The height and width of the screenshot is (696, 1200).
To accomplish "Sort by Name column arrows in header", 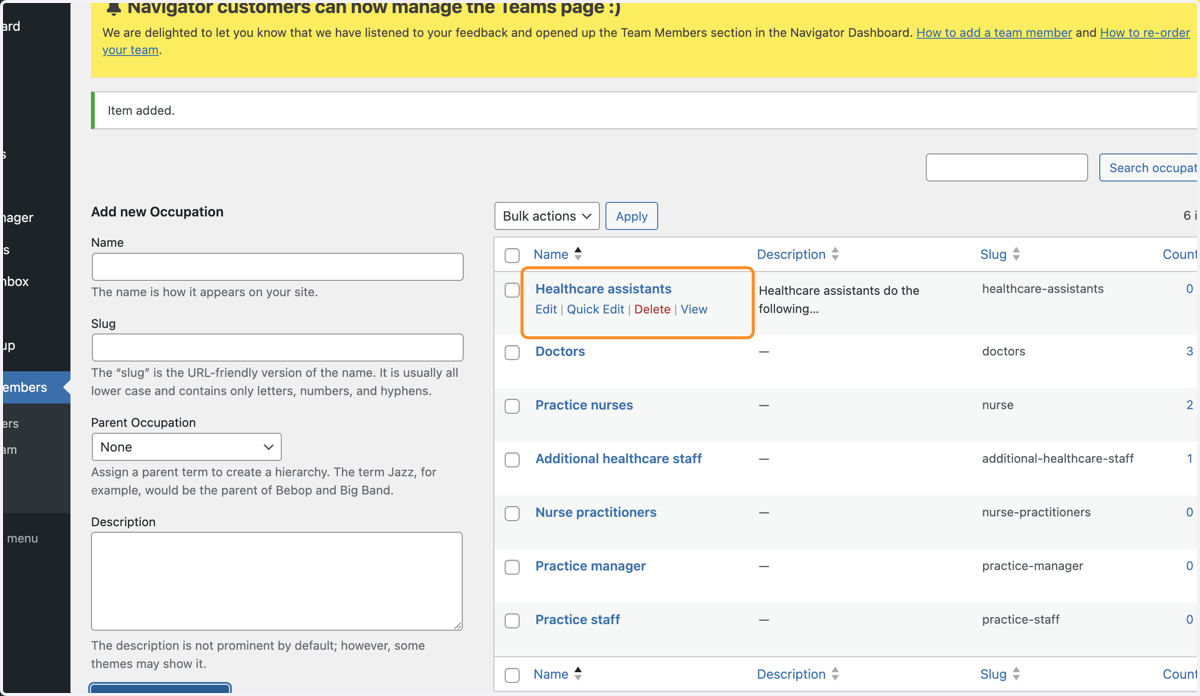I will (x=578, y=254).
